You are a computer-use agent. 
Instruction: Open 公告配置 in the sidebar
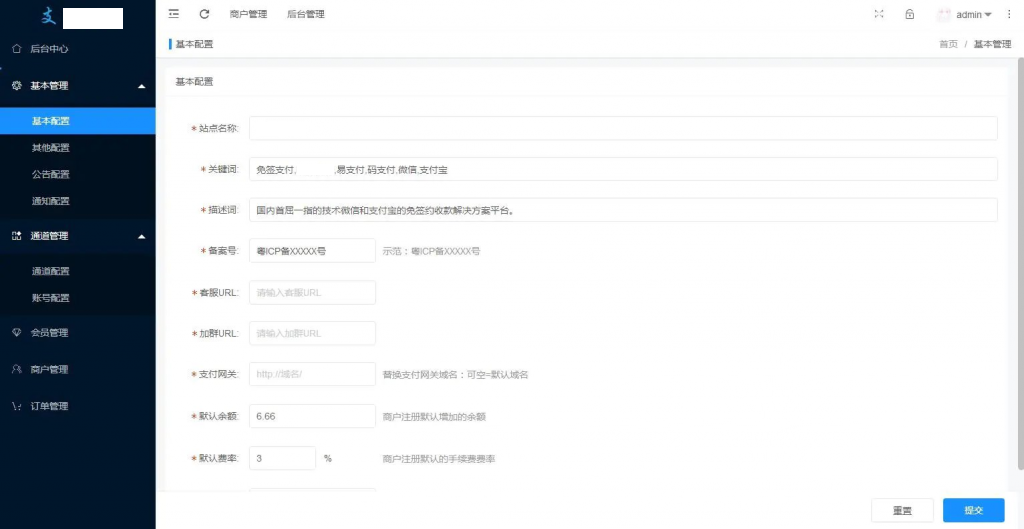51,174
